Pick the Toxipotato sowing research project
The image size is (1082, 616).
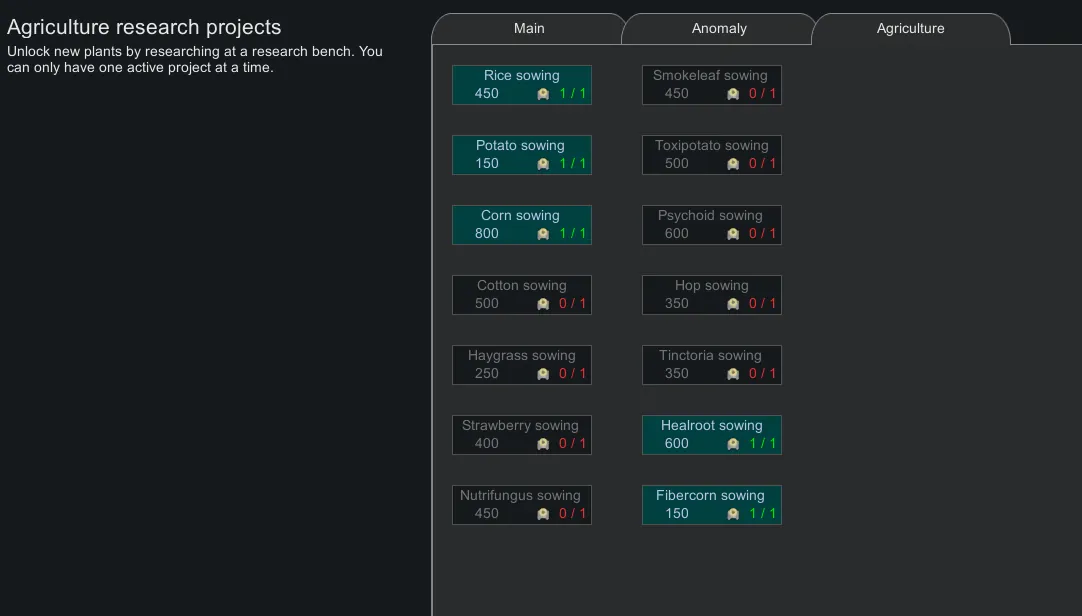711,154
